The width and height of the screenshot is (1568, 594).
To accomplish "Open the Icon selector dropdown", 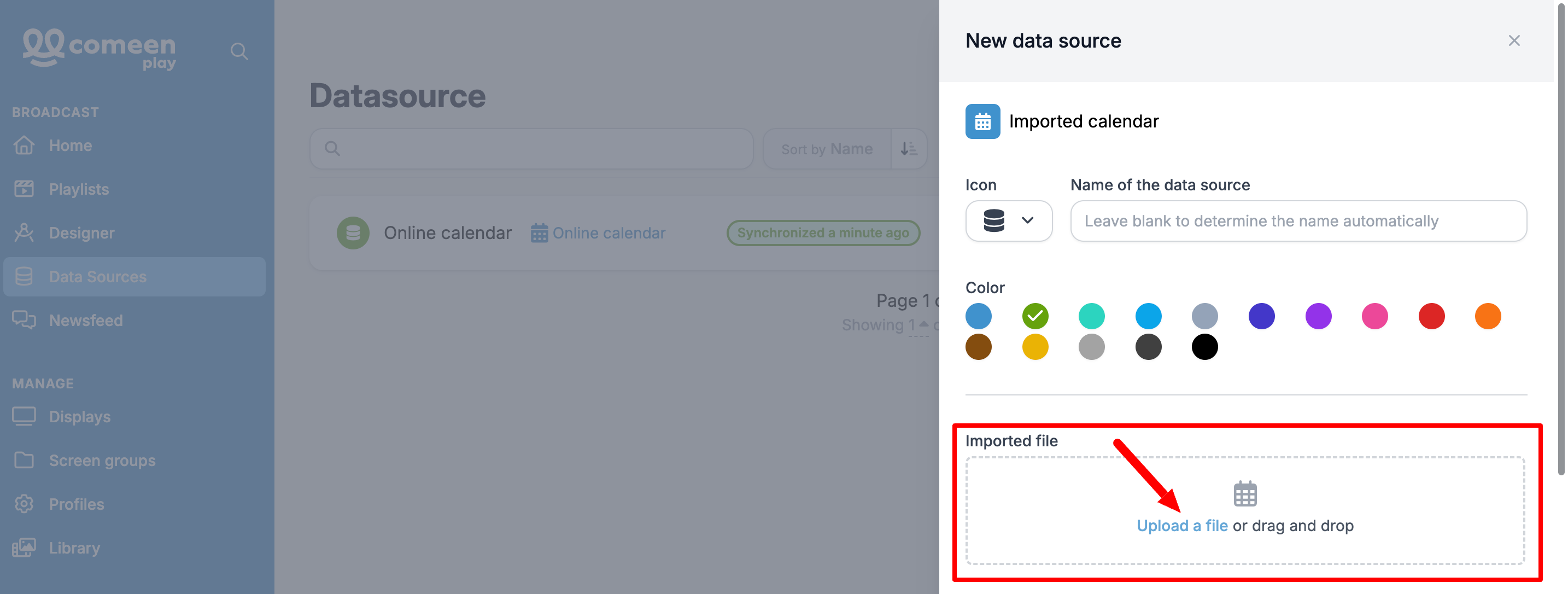I will click(x=1009, y=220).
